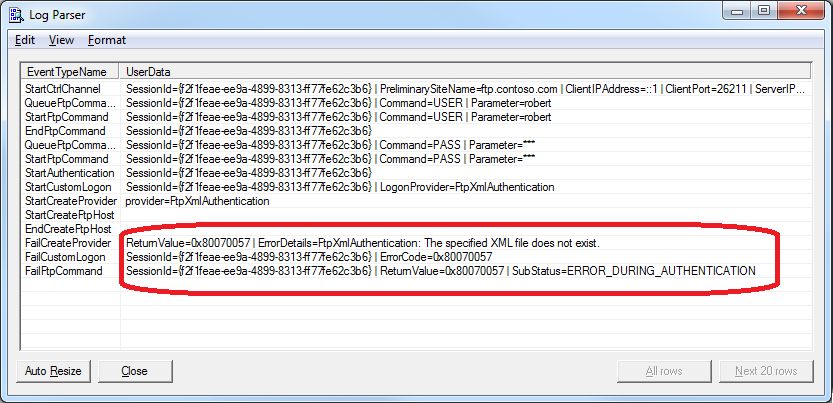Click the All rows button
This screenshot has width=833, height=403.
pyautogui.click(x=664, y=371)
